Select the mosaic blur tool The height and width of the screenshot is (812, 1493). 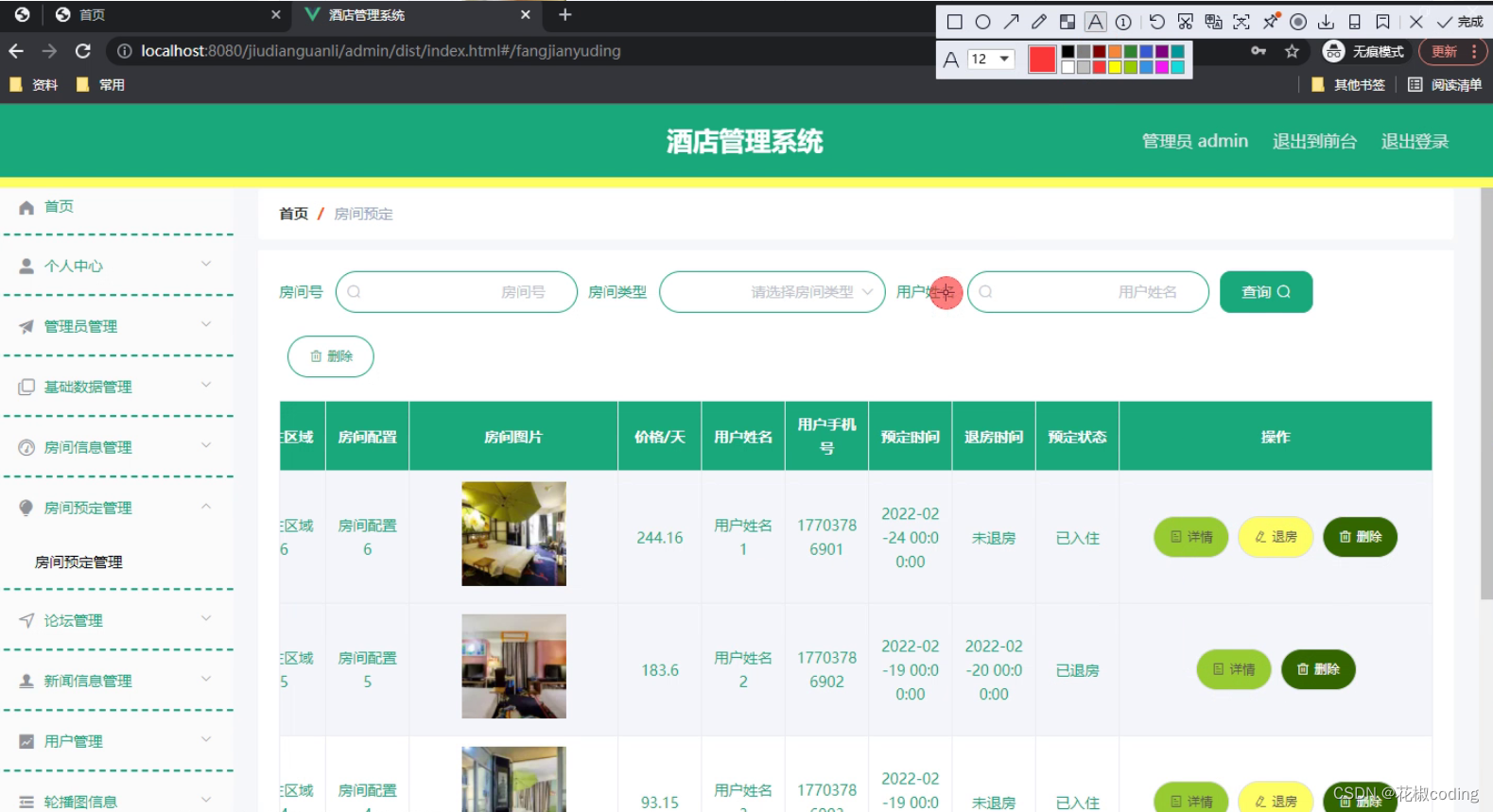pyautogui.click(x=1067, y=22)
